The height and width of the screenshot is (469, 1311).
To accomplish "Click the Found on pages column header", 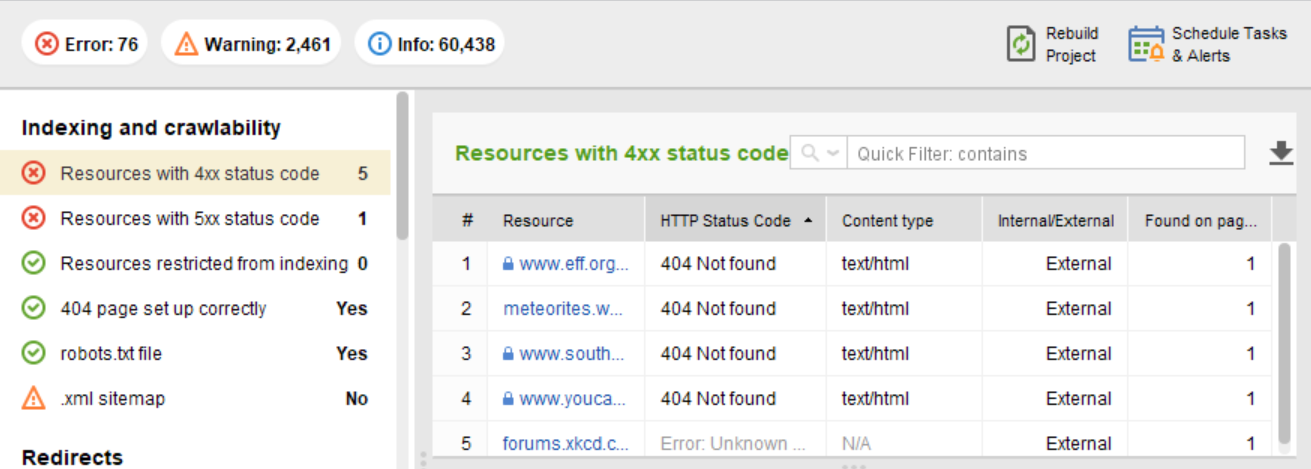I will pyautogui.click(x=1200, y=221).
